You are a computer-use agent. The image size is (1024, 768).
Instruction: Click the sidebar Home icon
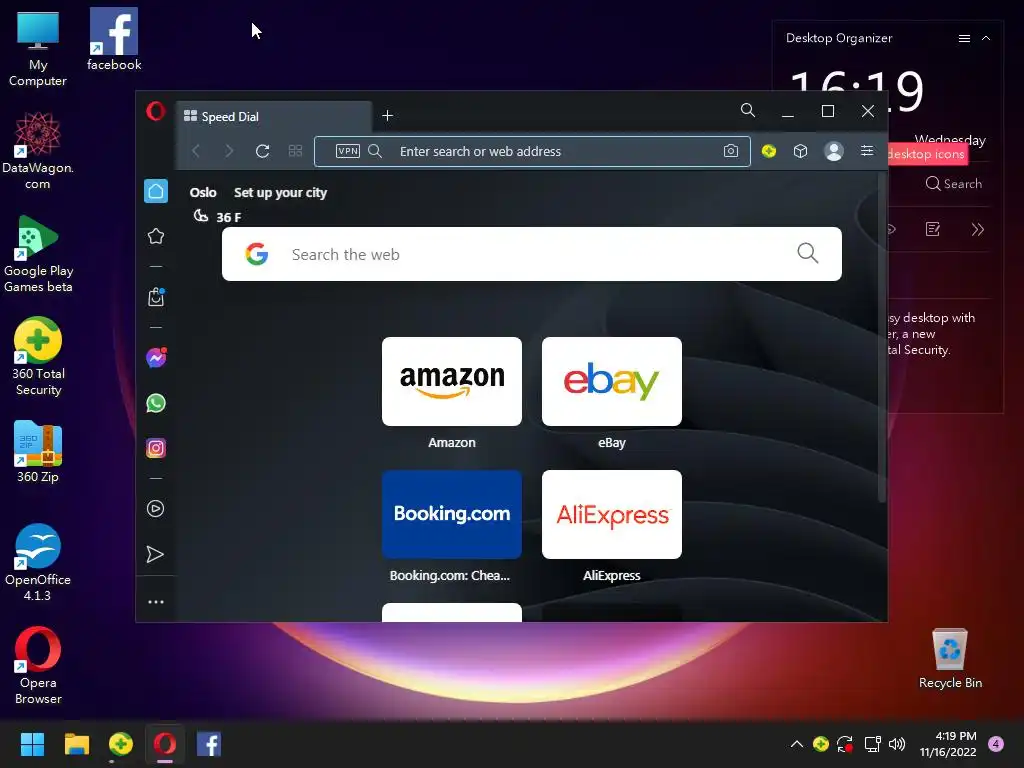(155, 191)
